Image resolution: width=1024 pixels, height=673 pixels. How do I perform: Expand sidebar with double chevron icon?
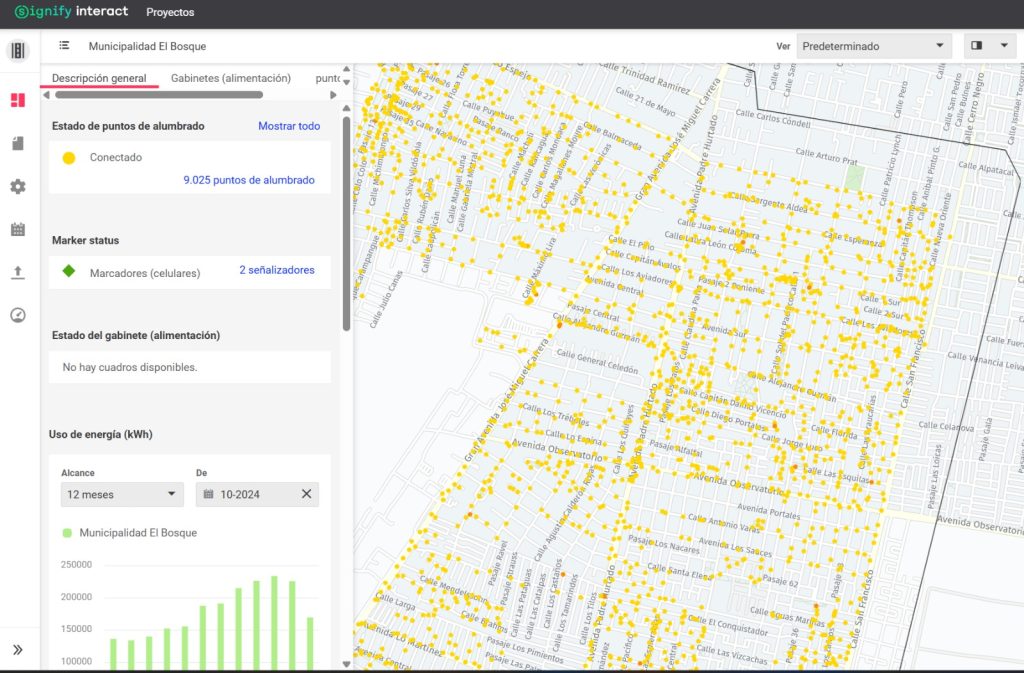point(17,650)
